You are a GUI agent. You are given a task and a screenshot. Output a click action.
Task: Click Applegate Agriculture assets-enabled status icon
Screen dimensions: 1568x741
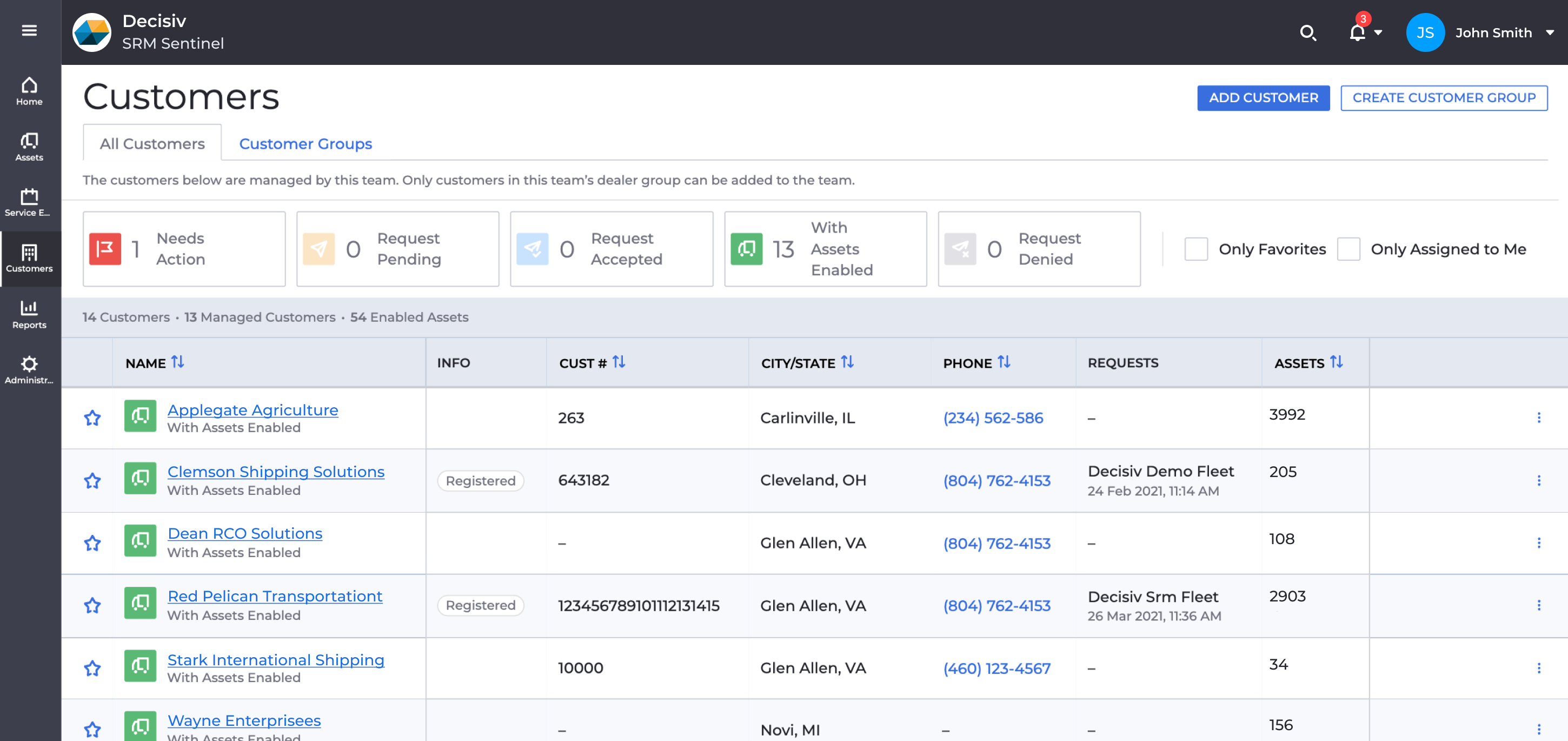140,416
